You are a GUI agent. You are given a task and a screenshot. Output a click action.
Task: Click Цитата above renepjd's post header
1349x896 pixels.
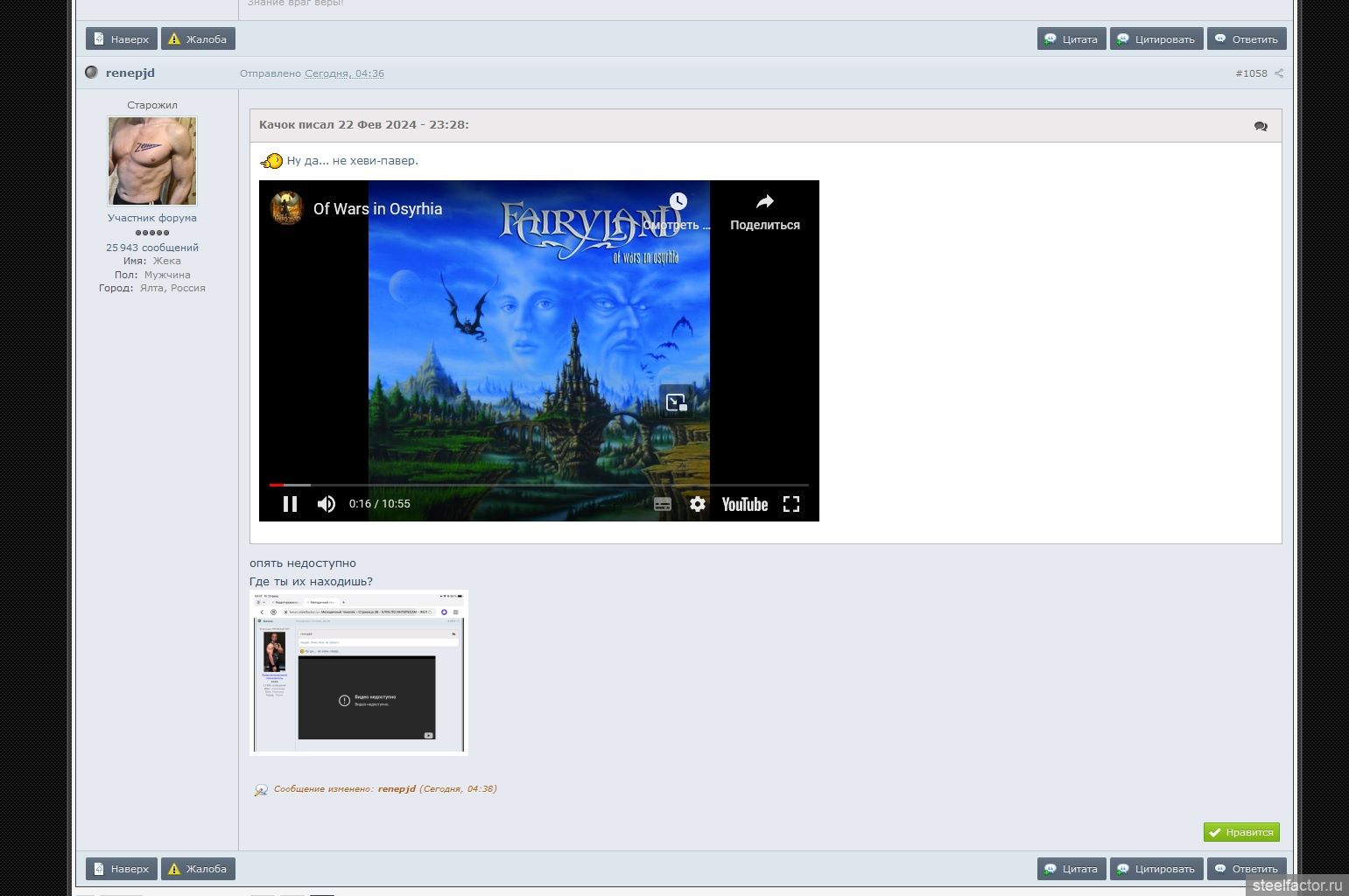pos(1071,38)
